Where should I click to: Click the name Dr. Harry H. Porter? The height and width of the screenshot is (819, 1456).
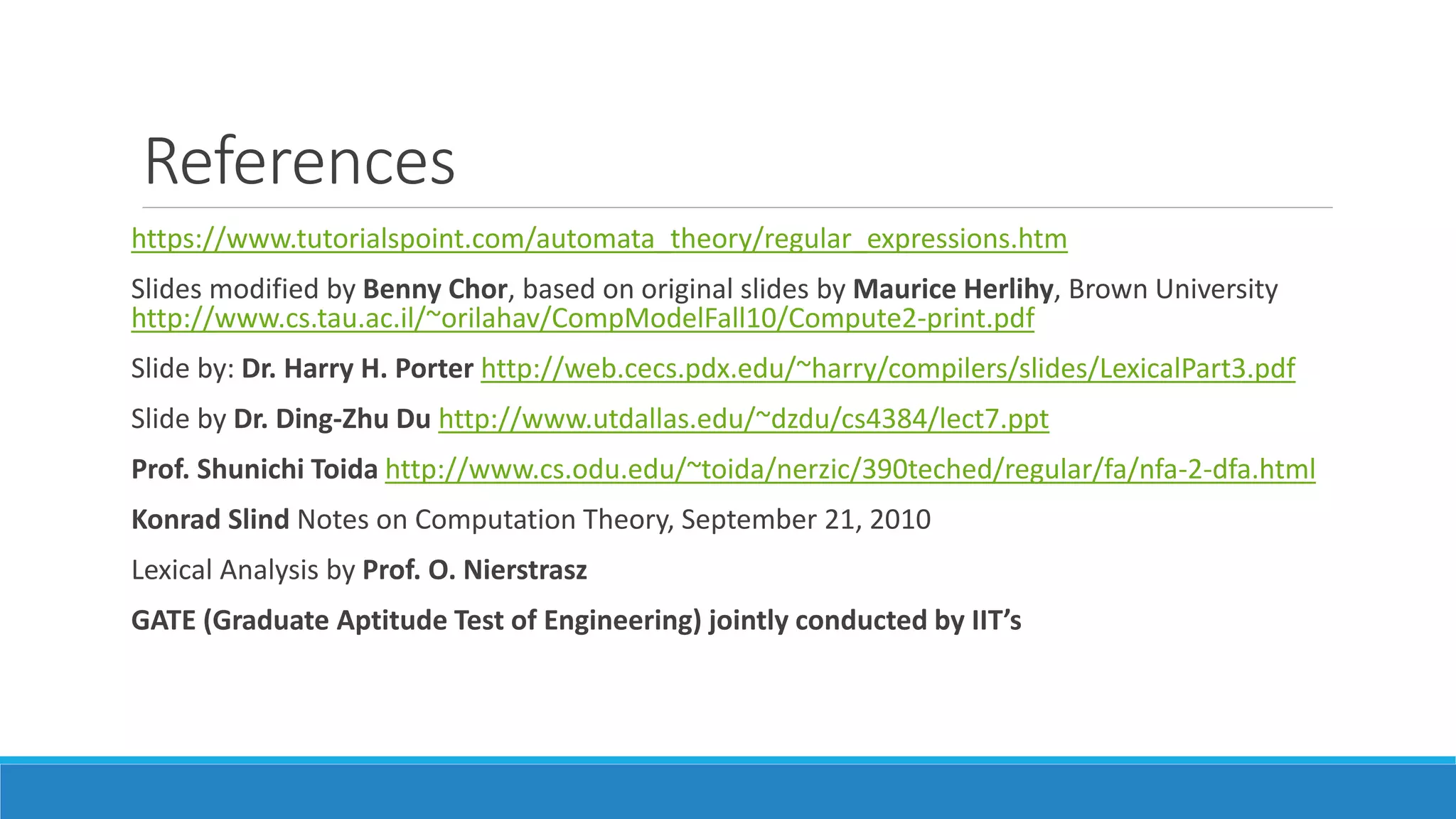pos(357,368)
